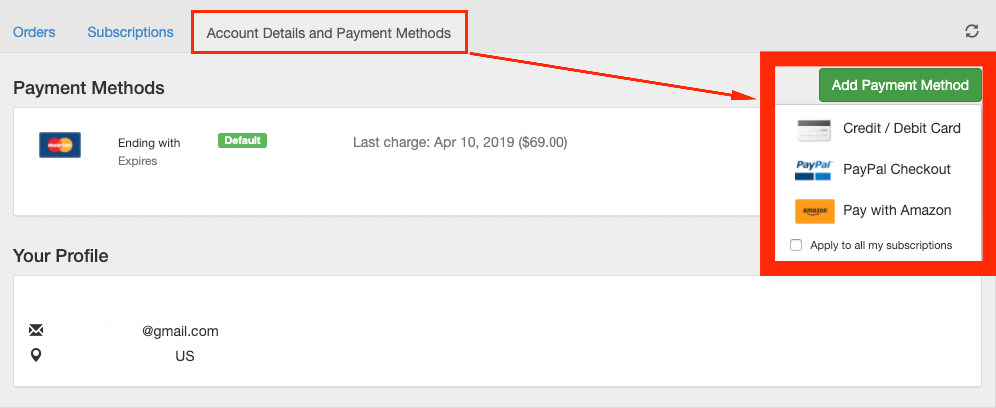
Task: Click the refresh icon at top right
Action: pos(971,31)
